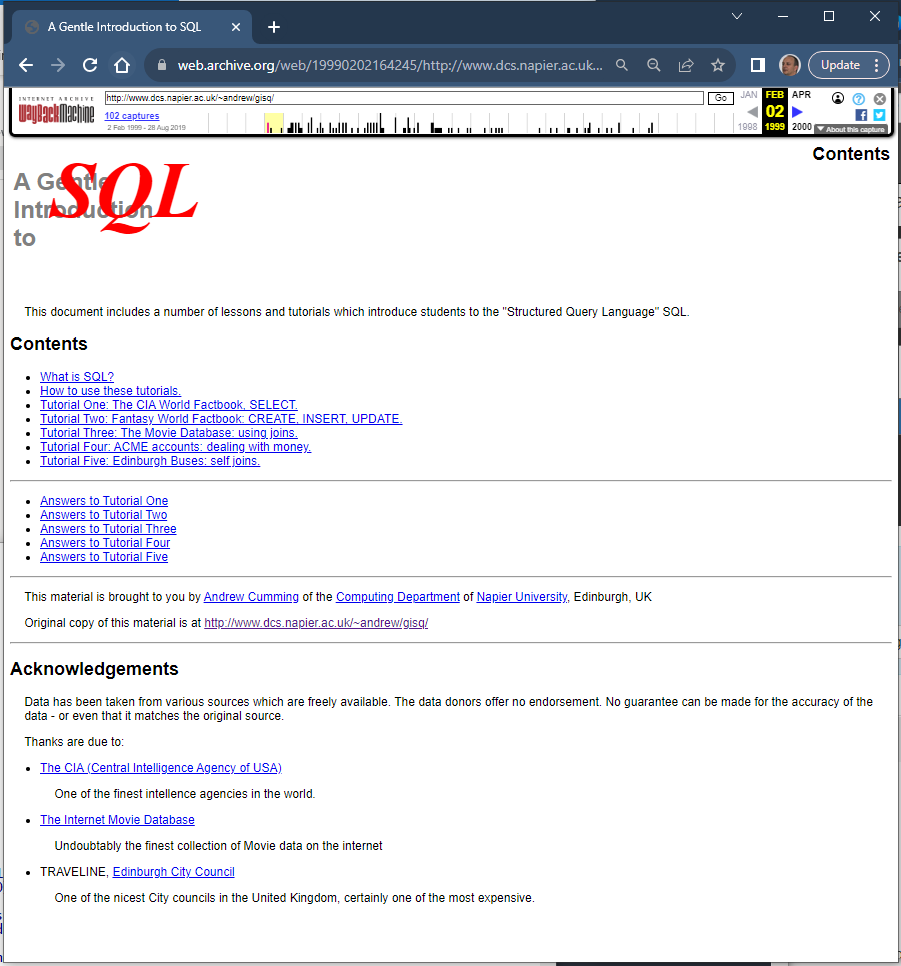Open the What is SQL? link
This screenshot has width=901, height=966.
[x=77, y=377]
